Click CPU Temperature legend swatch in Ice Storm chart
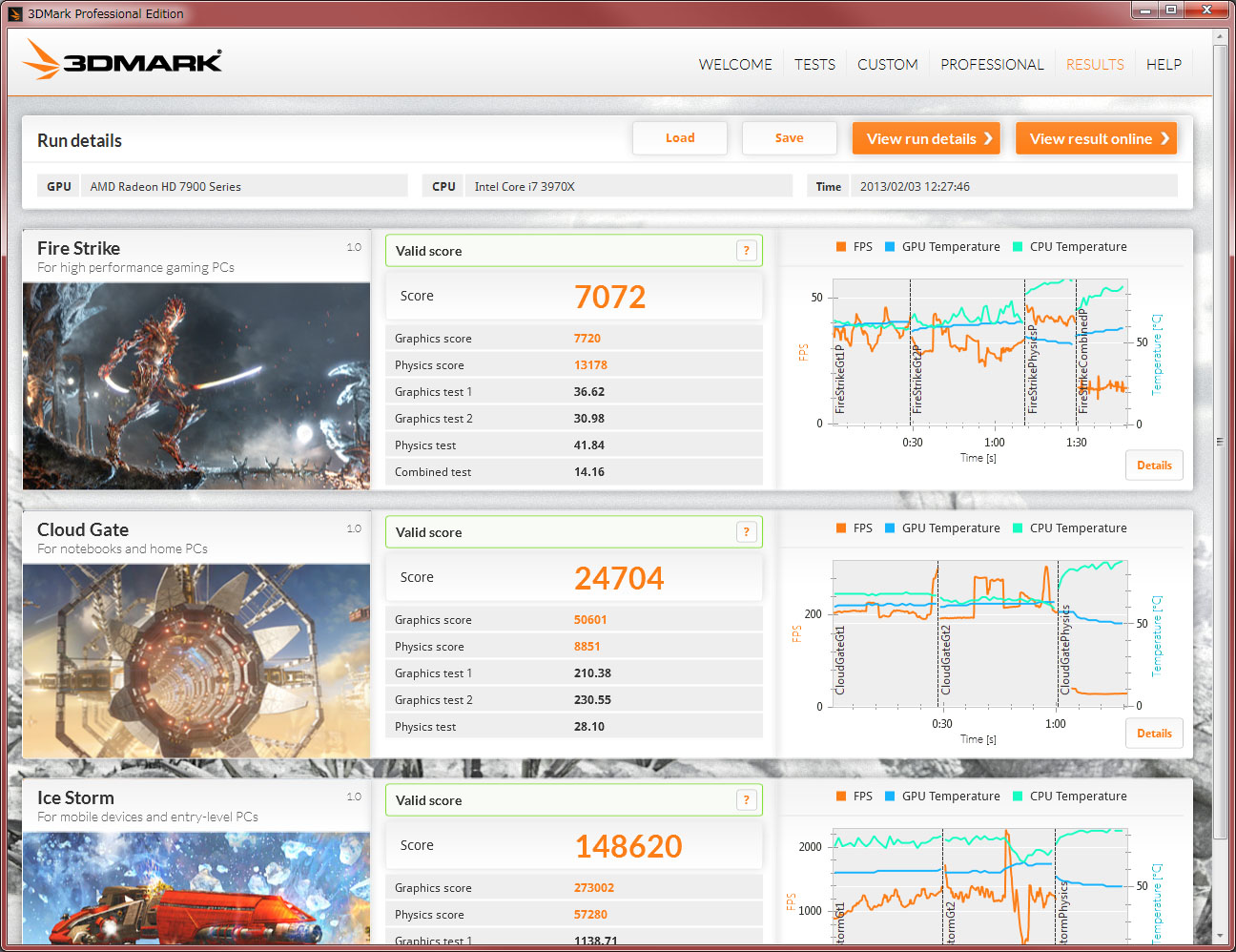Screen dimensions: 1236x952 [x=1018, y=797]
